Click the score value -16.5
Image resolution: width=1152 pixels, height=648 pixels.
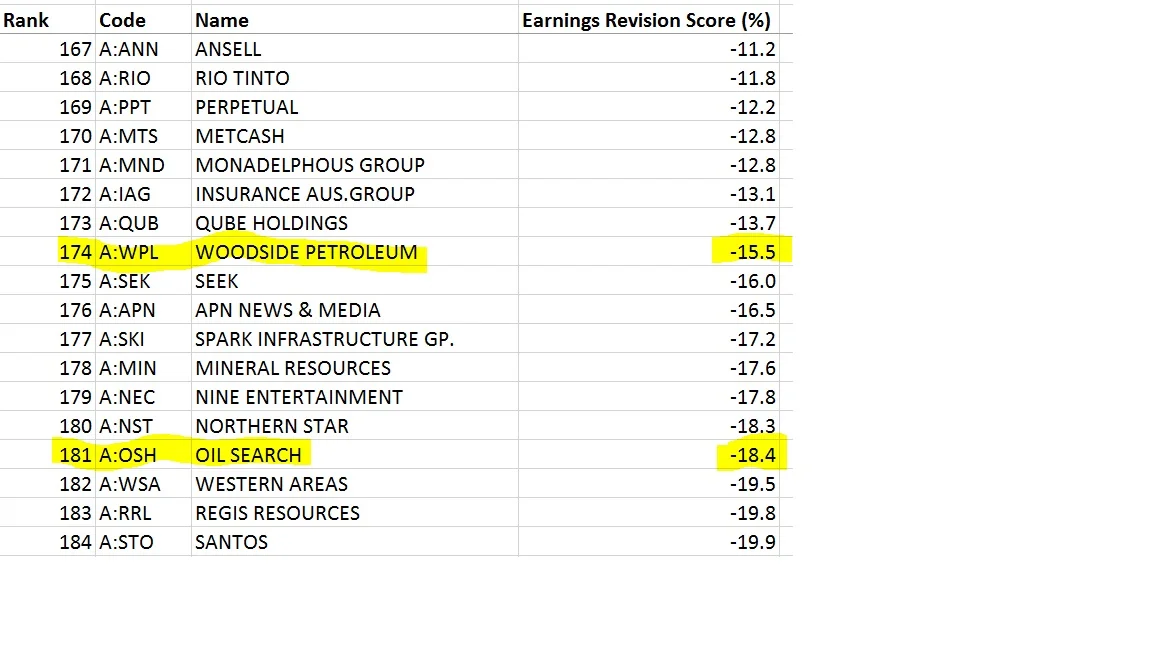(752, 310)
